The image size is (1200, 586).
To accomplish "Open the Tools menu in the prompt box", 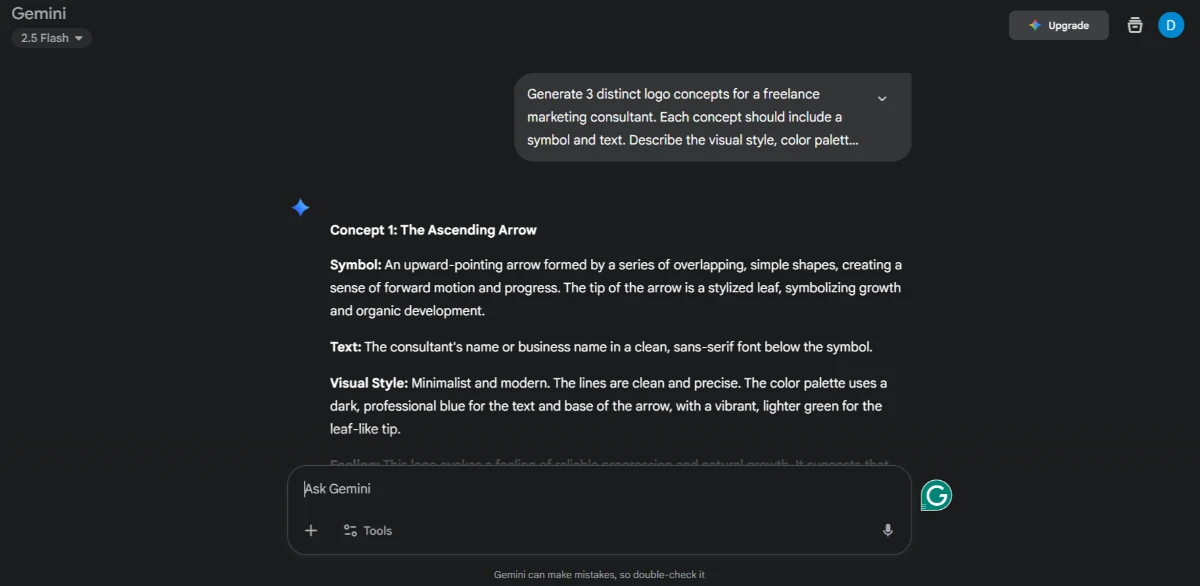I will (368, 530).
